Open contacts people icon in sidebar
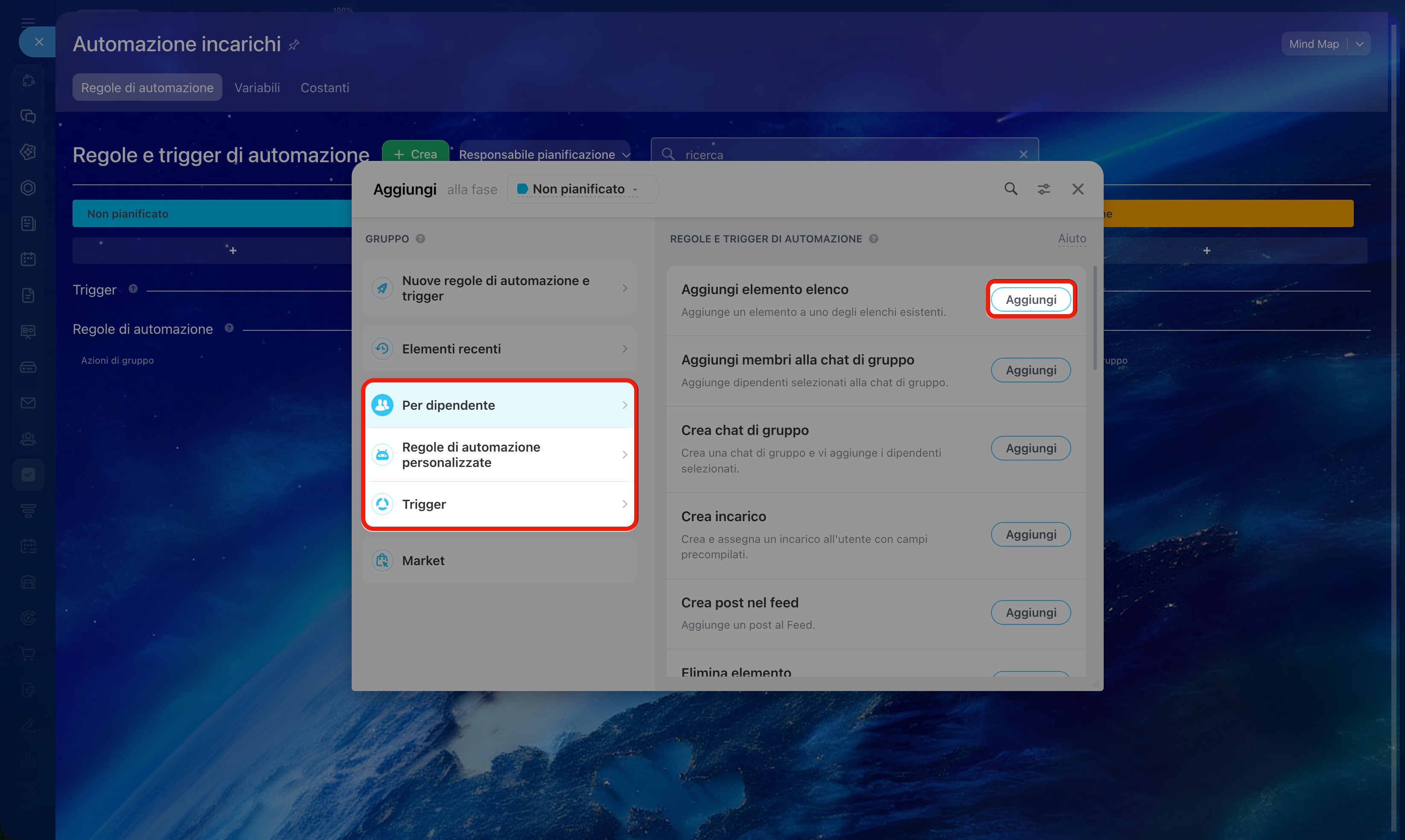Viewport: 1405px width, 840px height. click(28, 439)
